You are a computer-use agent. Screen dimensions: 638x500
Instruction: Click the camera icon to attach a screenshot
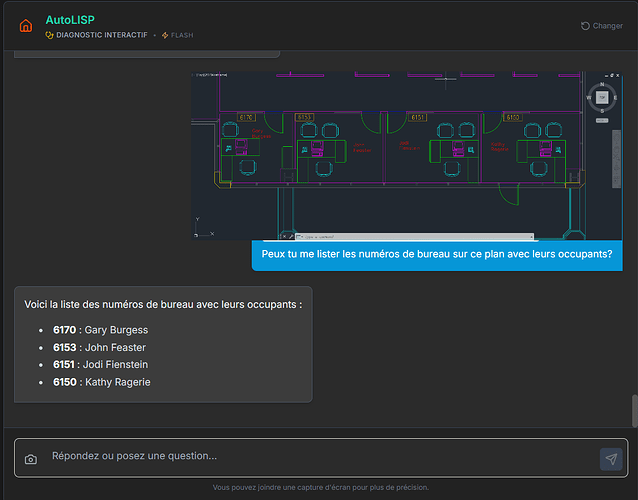[x=31, y=459]
